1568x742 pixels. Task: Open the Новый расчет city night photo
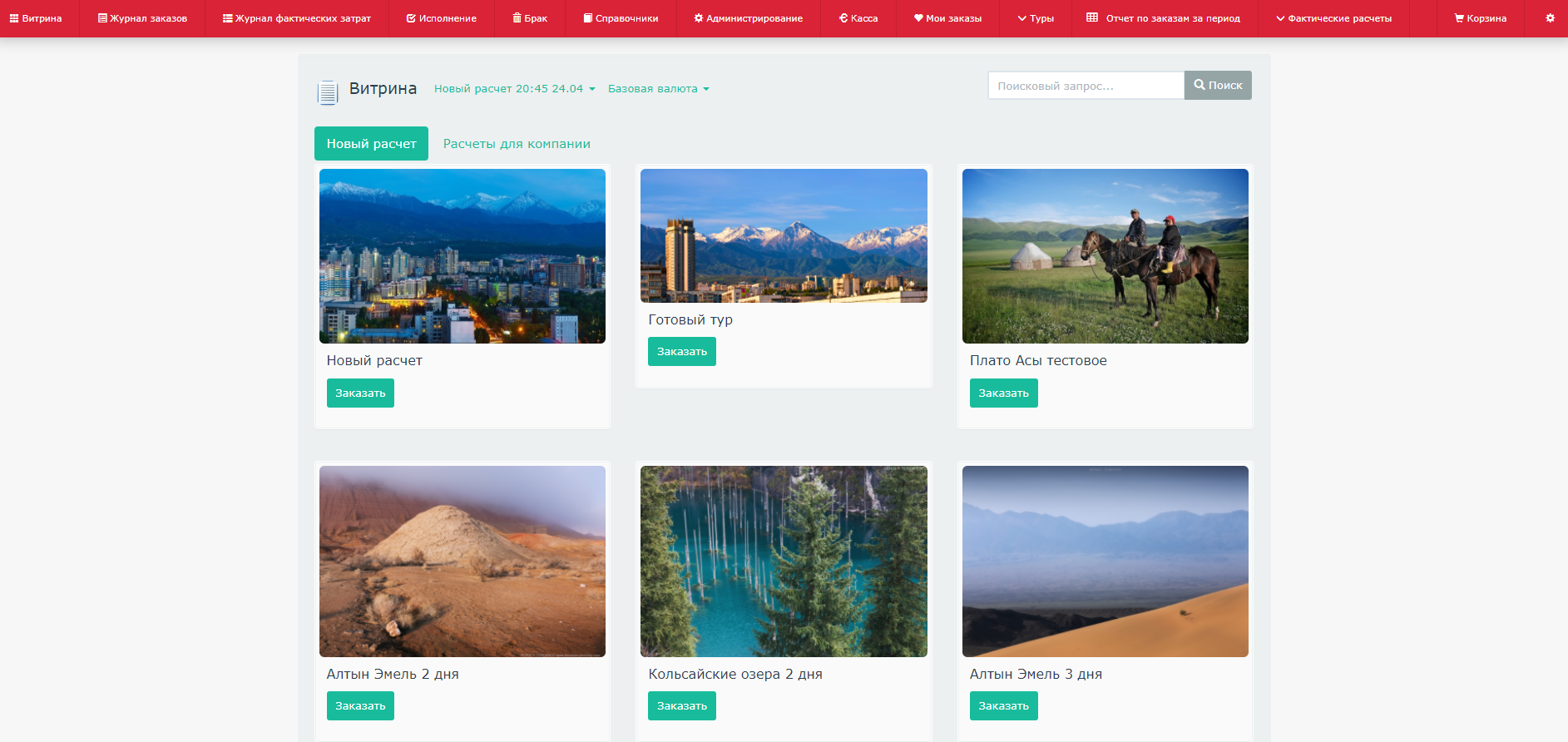pyautogui.click(x=462, y=256)
